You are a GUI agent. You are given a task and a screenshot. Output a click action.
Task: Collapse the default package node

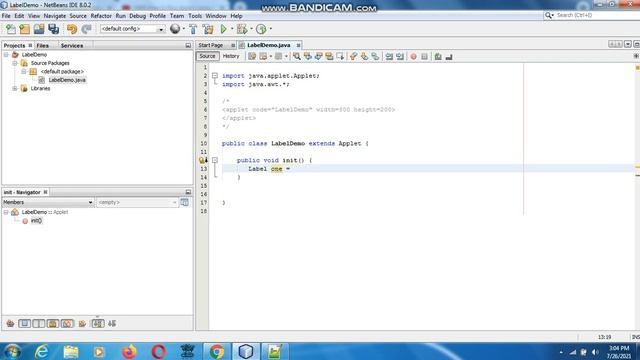point(24,71)
